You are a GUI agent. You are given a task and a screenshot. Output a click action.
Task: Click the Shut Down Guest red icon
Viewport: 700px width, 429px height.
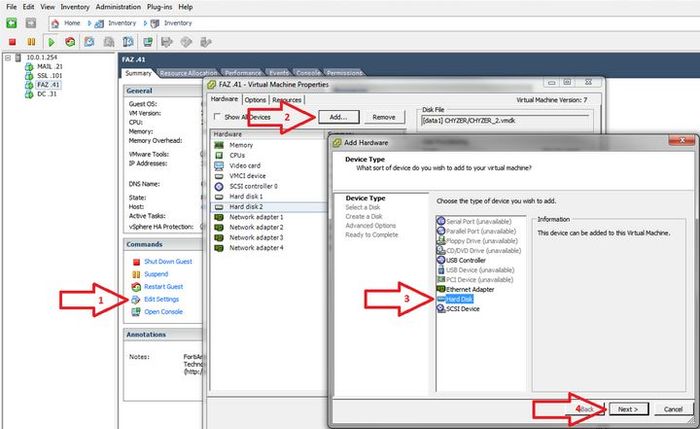(x=137, y=262)
